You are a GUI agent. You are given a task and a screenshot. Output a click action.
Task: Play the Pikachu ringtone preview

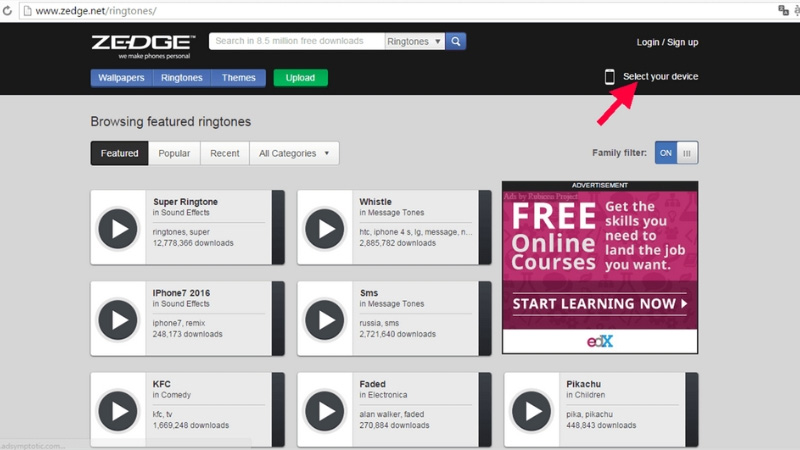click(531, 410)
